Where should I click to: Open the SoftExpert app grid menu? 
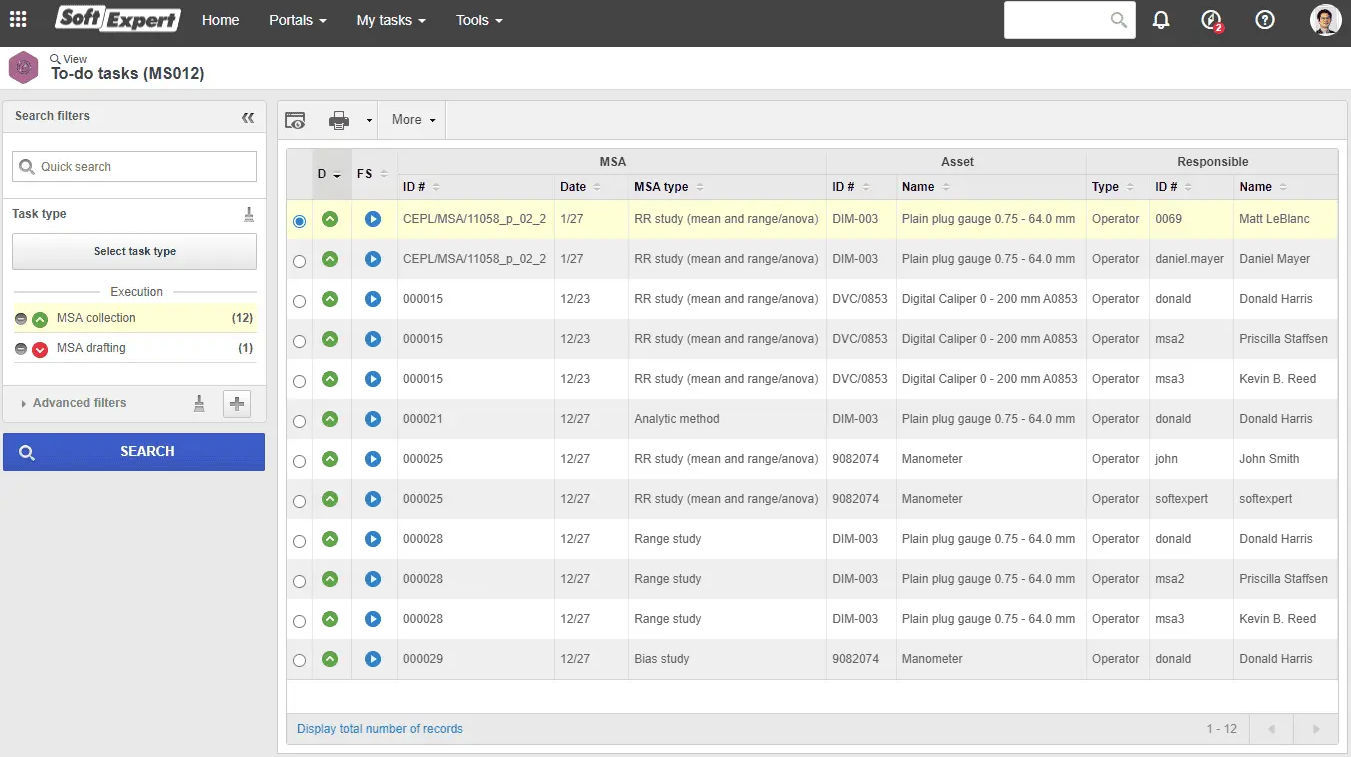point(18,19)
